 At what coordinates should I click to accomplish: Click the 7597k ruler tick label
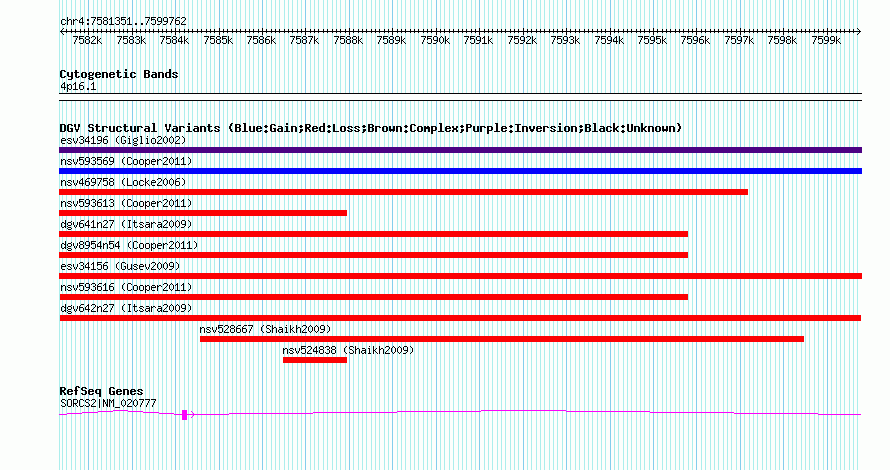[x=739, y=40]
